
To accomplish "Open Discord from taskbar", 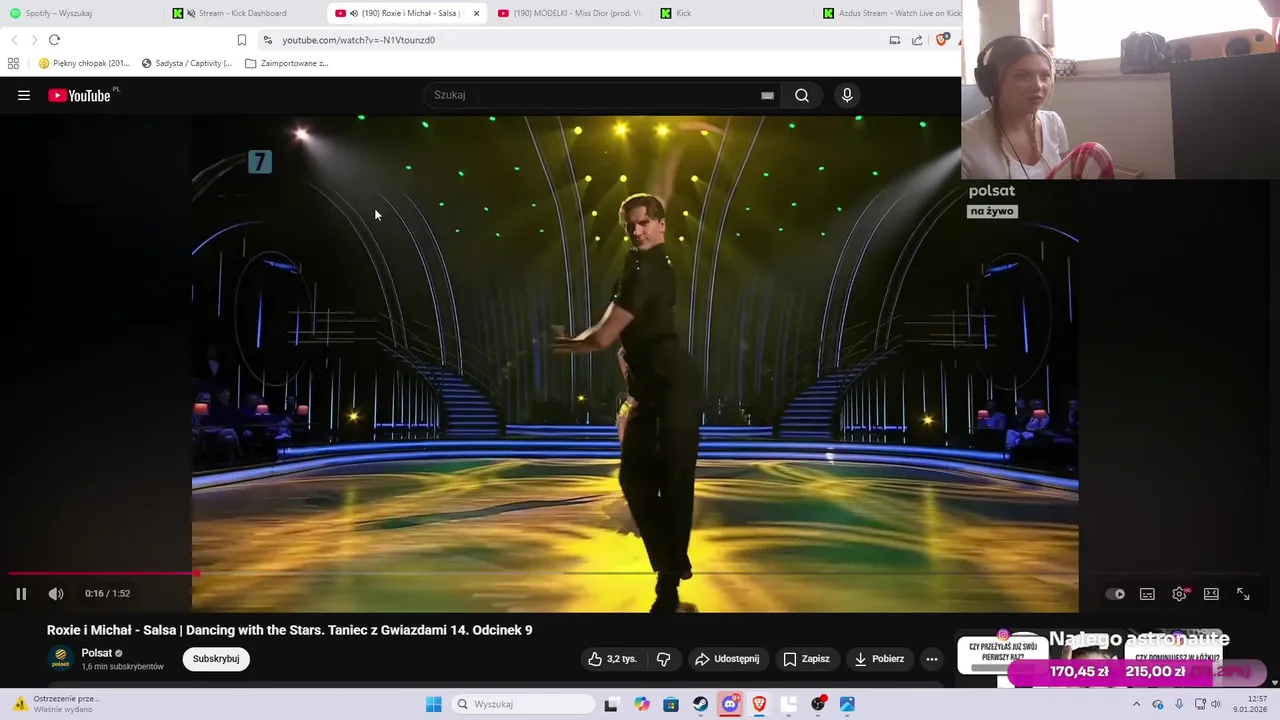I will [730, 704].
